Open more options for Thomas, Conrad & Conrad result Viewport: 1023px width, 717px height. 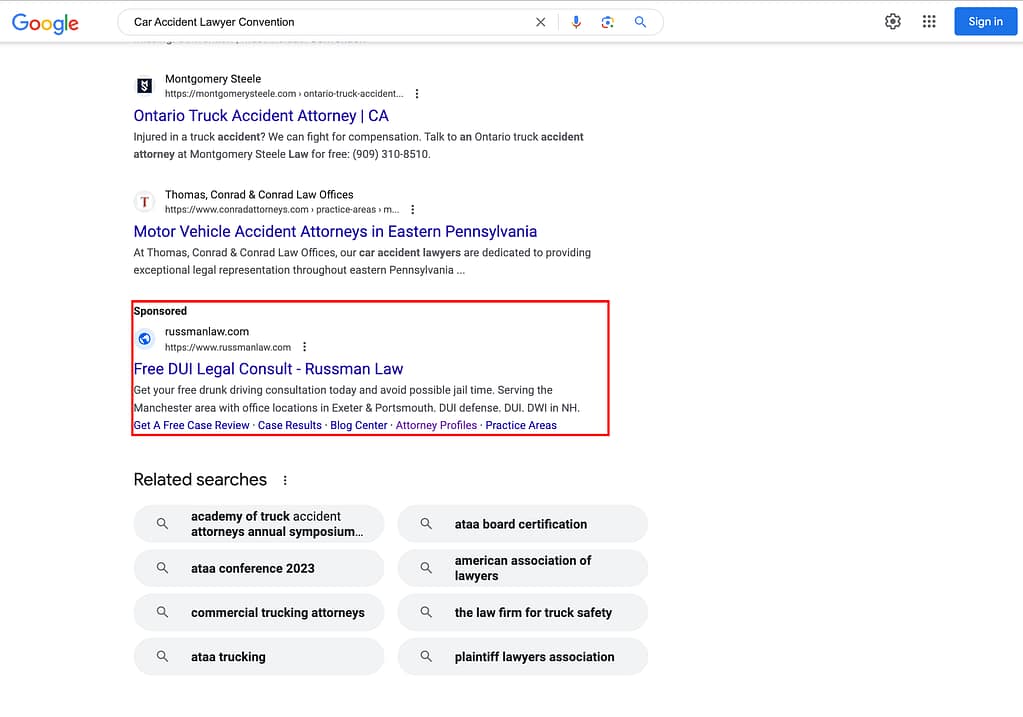pos(412,210)
